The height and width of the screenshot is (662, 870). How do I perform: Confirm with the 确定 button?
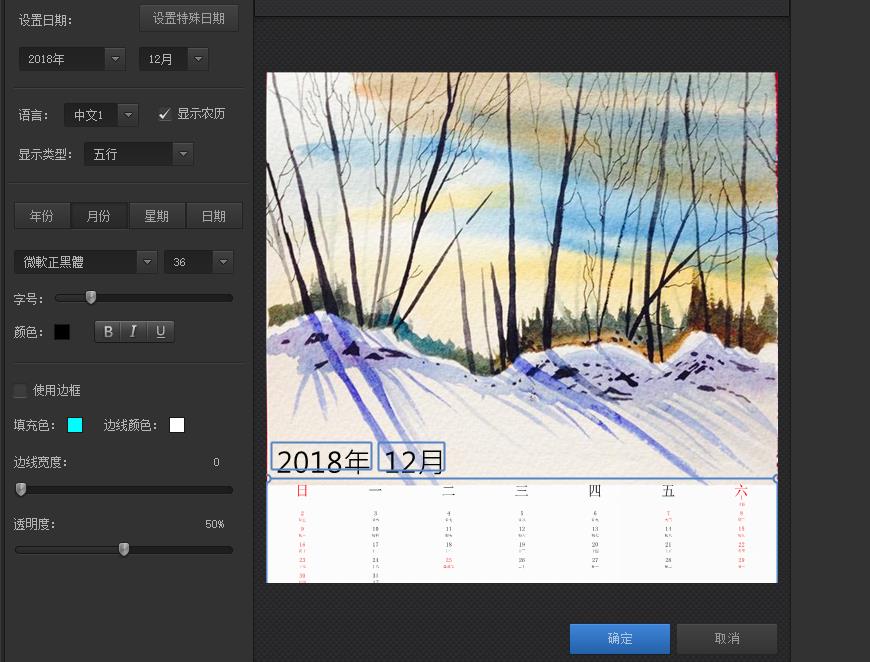(x=620, y=639)
